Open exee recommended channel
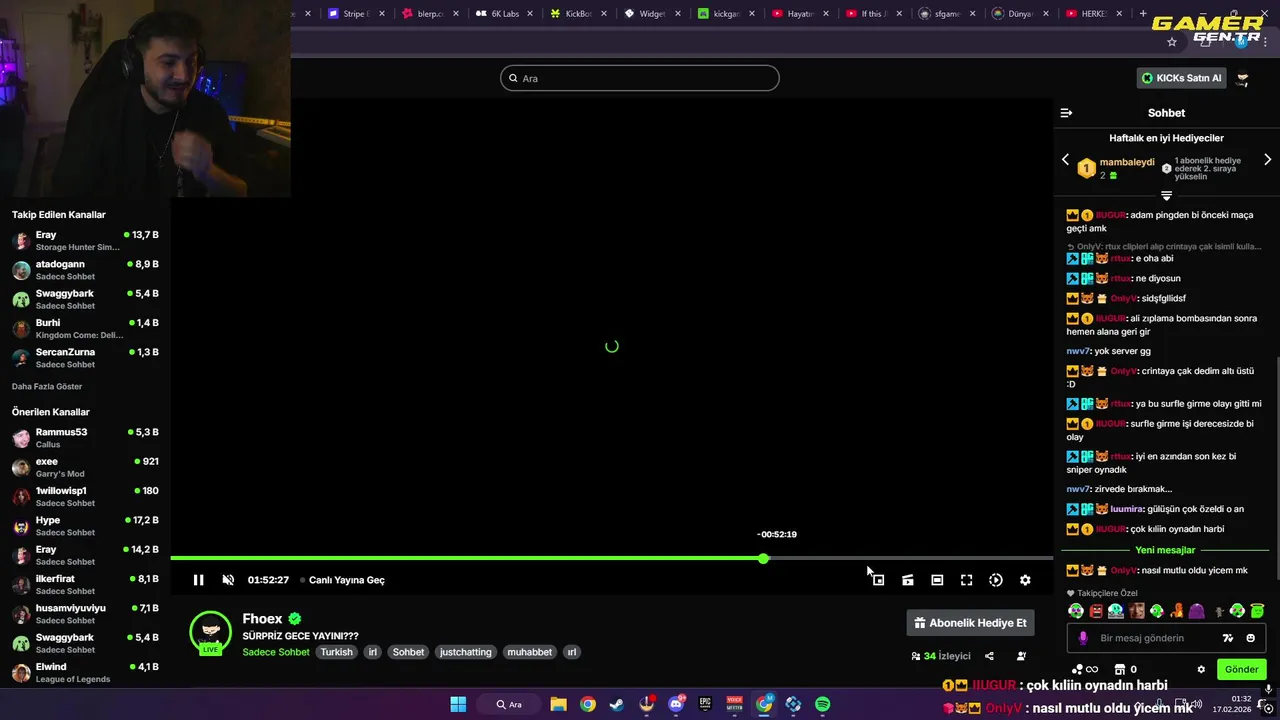The image size is (1280, 720). click(85, 467)
